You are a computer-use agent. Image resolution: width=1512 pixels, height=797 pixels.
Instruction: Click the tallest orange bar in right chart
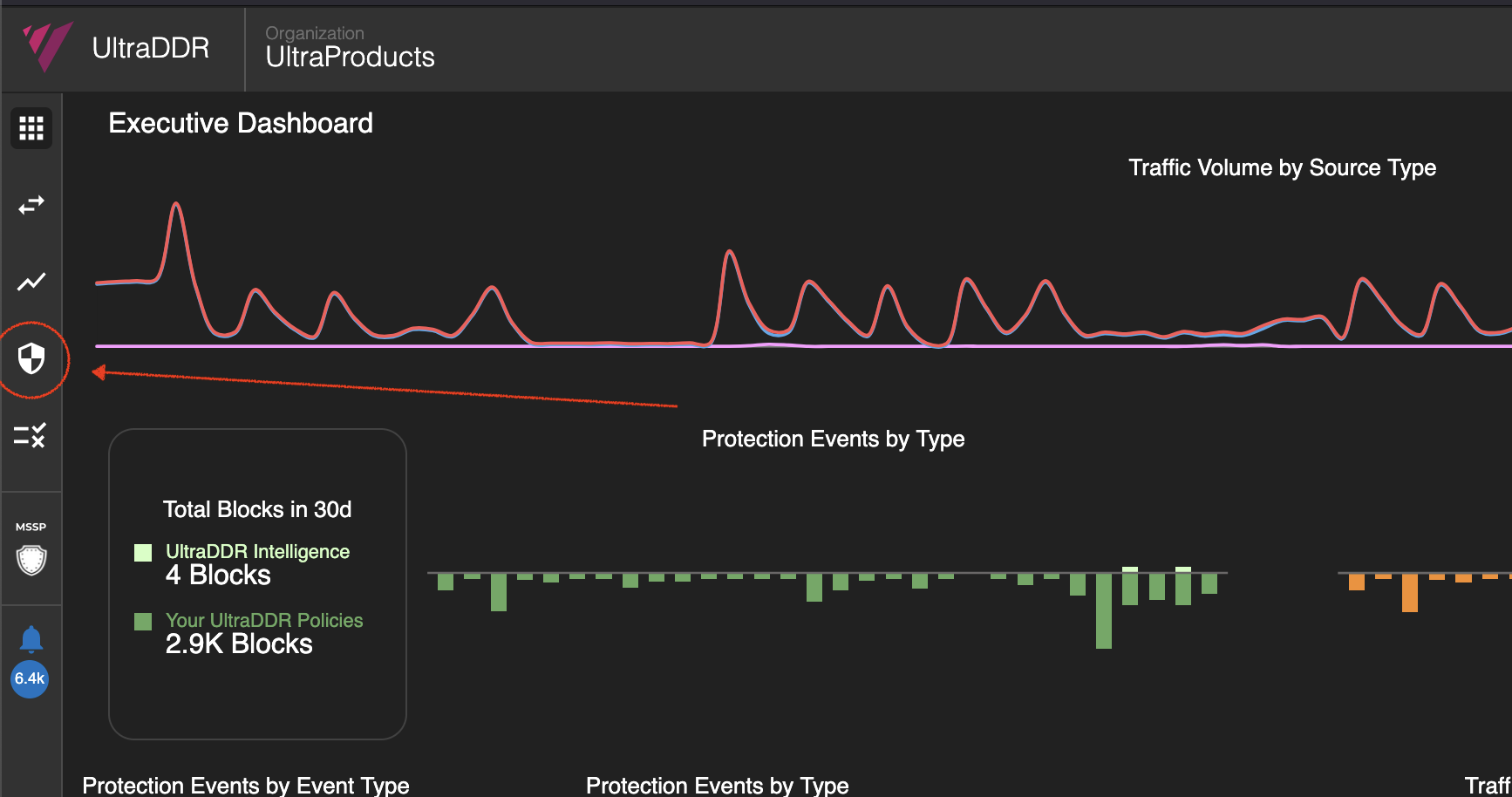click(1410, 593)
